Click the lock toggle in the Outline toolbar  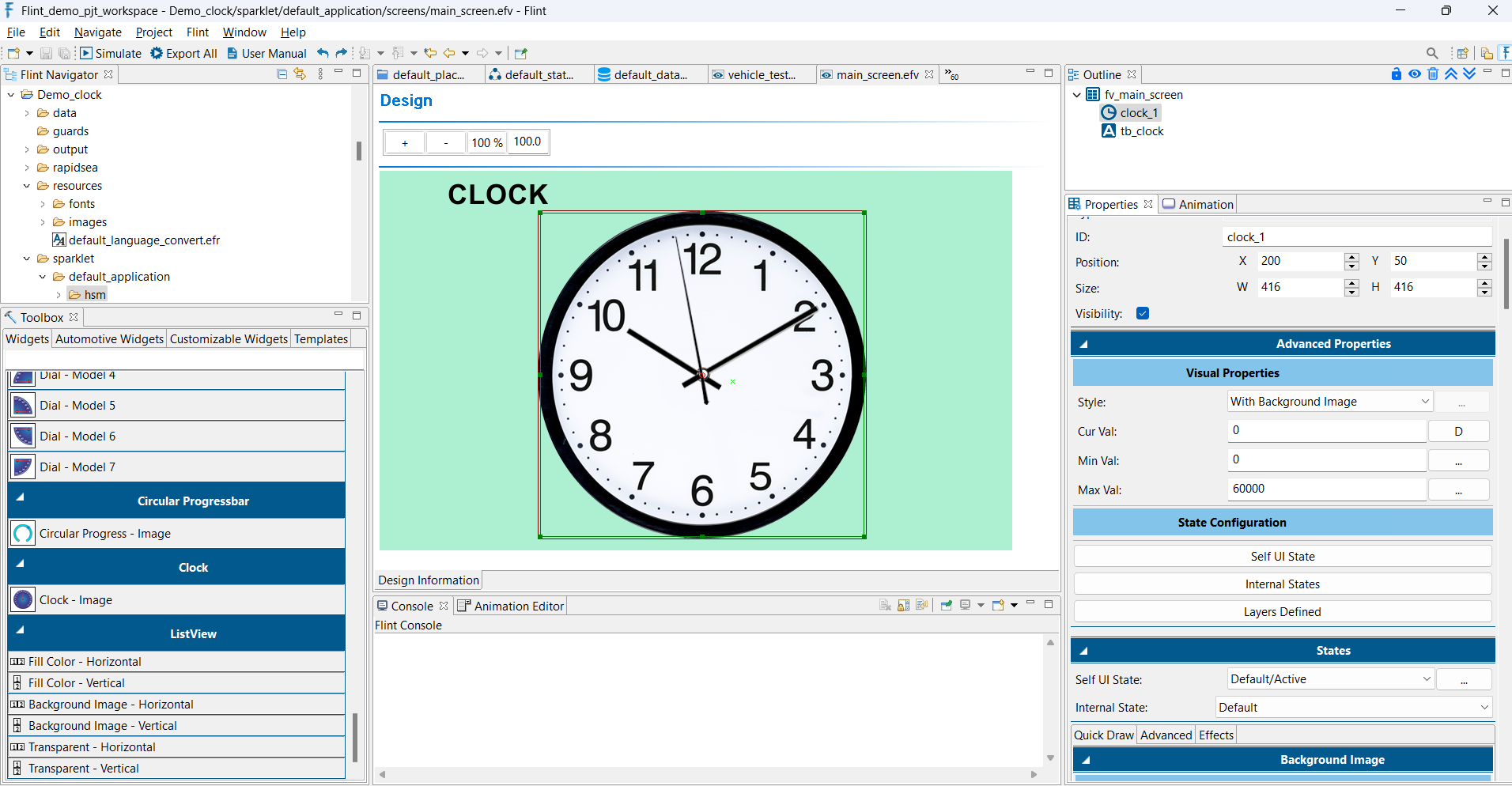pyautogui.click(x=1396, y=74)
